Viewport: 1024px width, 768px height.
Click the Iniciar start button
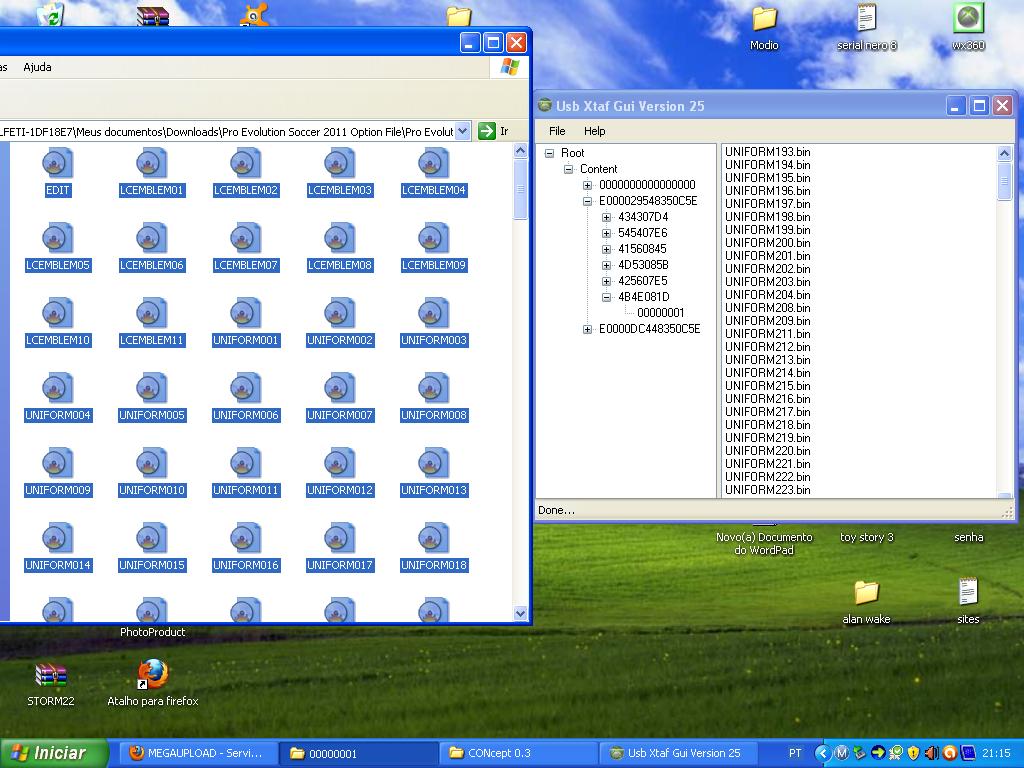click(54, 753)
